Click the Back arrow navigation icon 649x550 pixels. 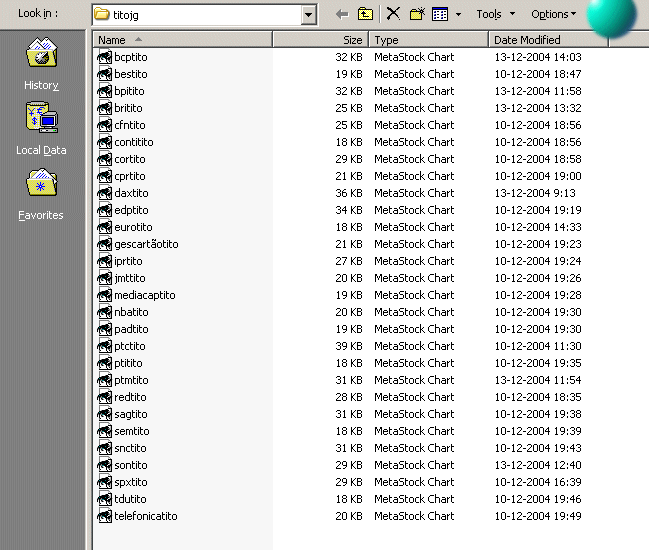(342, 14)
